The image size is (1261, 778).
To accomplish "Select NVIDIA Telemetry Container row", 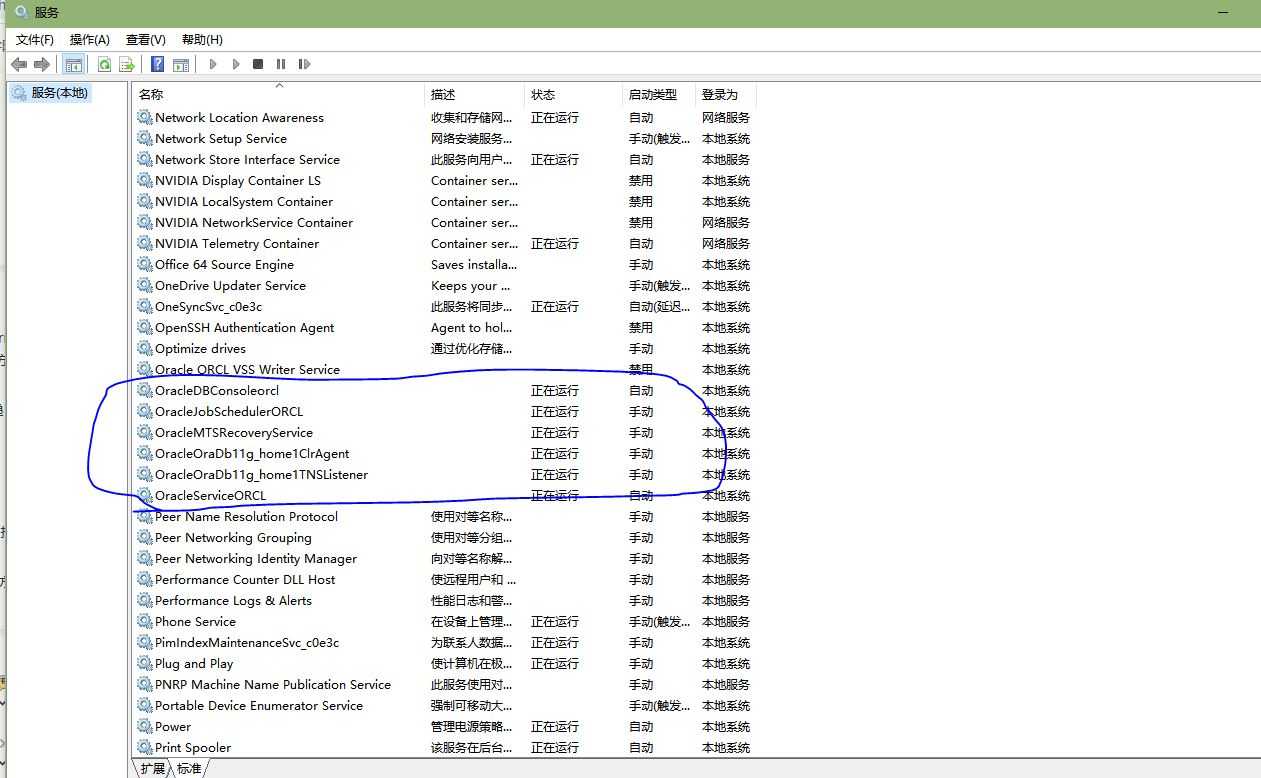I will pos(445,243).
